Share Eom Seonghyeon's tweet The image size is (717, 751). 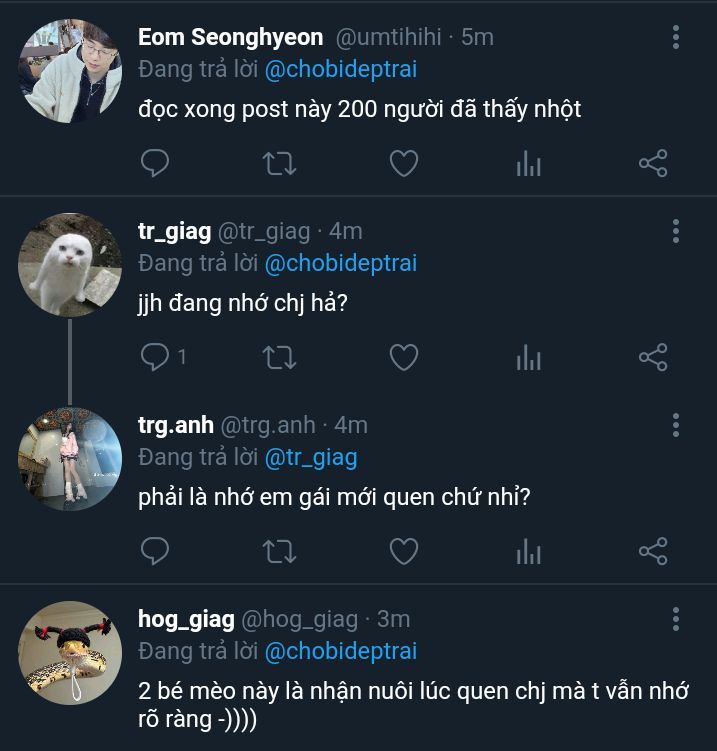tap(653, 163)
